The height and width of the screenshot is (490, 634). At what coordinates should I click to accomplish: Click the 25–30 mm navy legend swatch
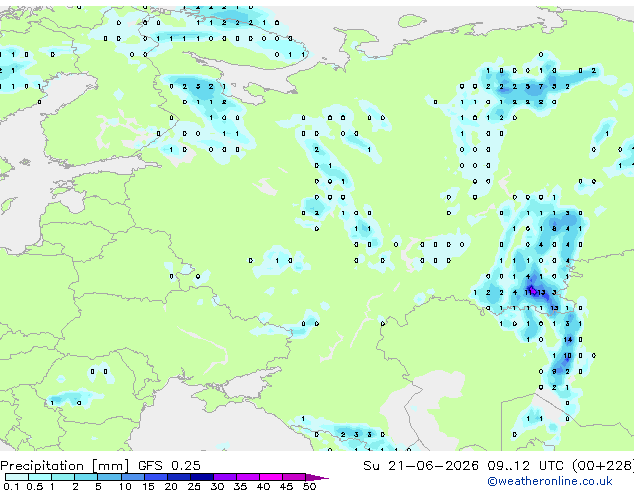(202, 477)
